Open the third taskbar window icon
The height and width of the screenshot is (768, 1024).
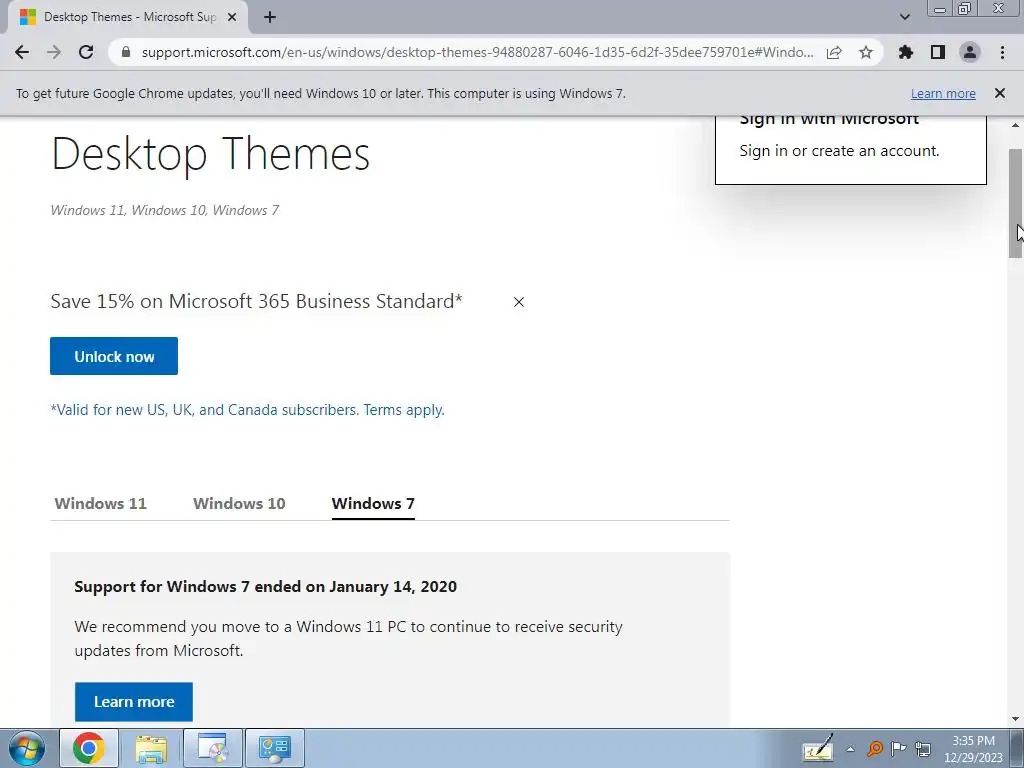[x=213, y=748]
